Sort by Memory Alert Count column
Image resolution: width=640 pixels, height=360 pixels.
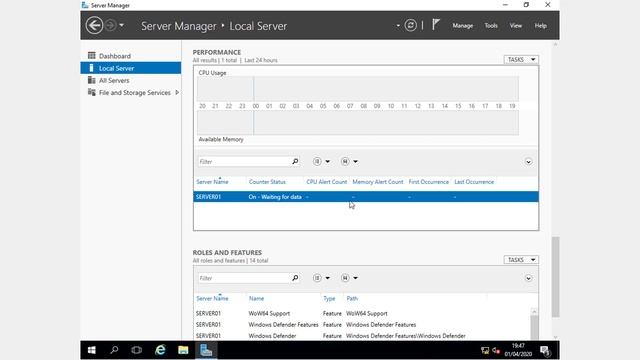click(x=378, y=182)
